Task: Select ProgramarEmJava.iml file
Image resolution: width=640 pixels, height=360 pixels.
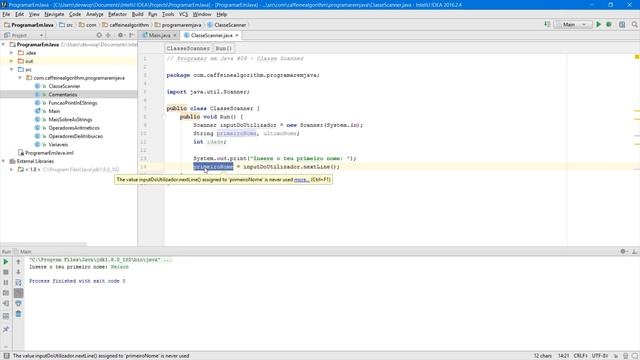Action: 49,153
